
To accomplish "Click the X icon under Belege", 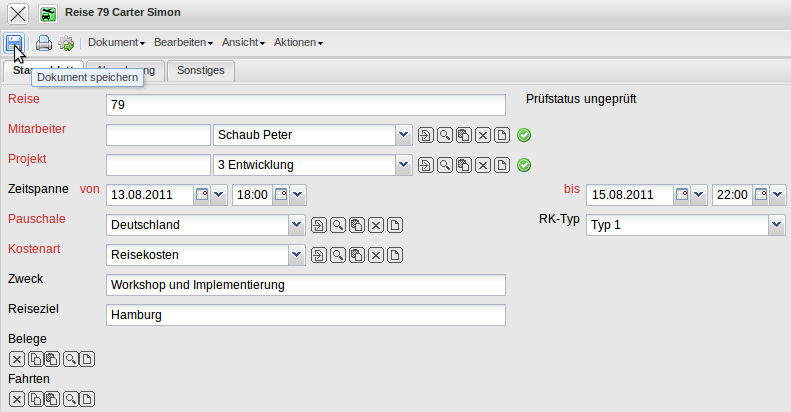I will point(17,360).
